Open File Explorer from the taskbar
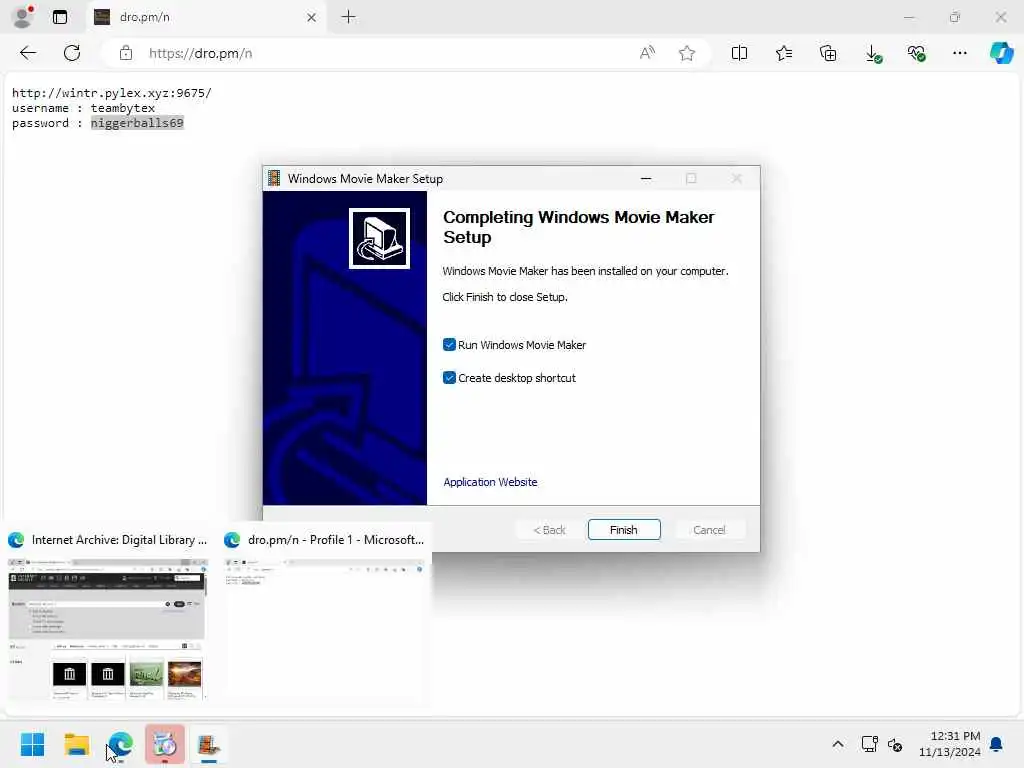Screen dimensions: 1024x768 click(76, 744)
